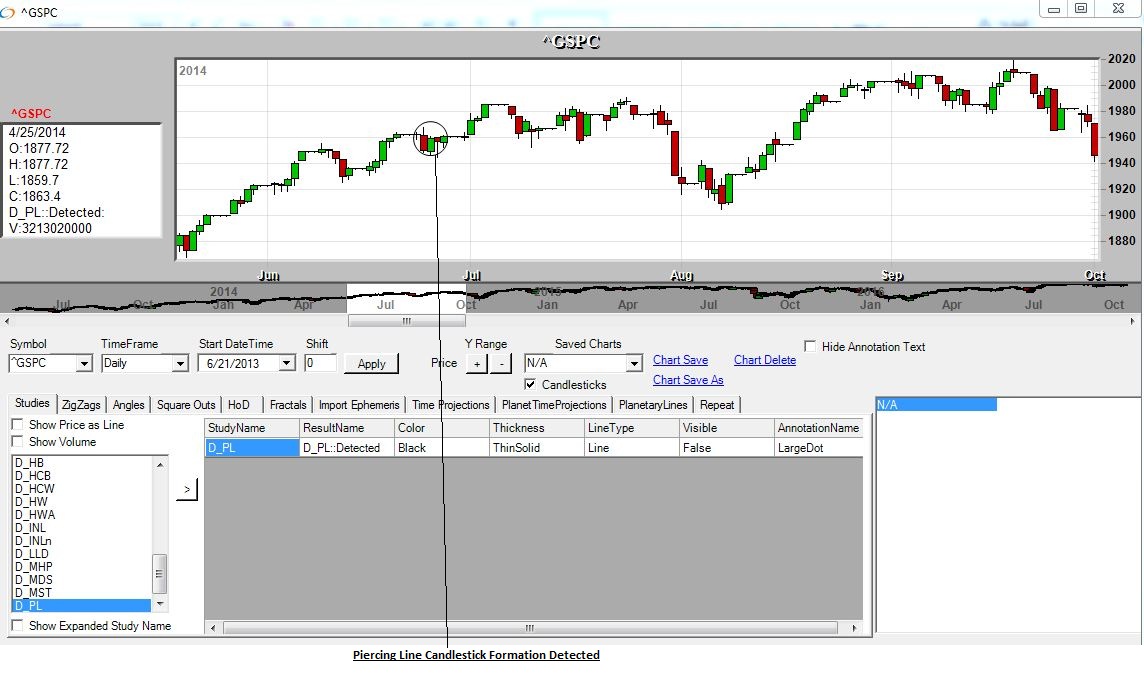Toggle the Candlesticks checkbox
1144x680 pixels.
tap(531, 385)
